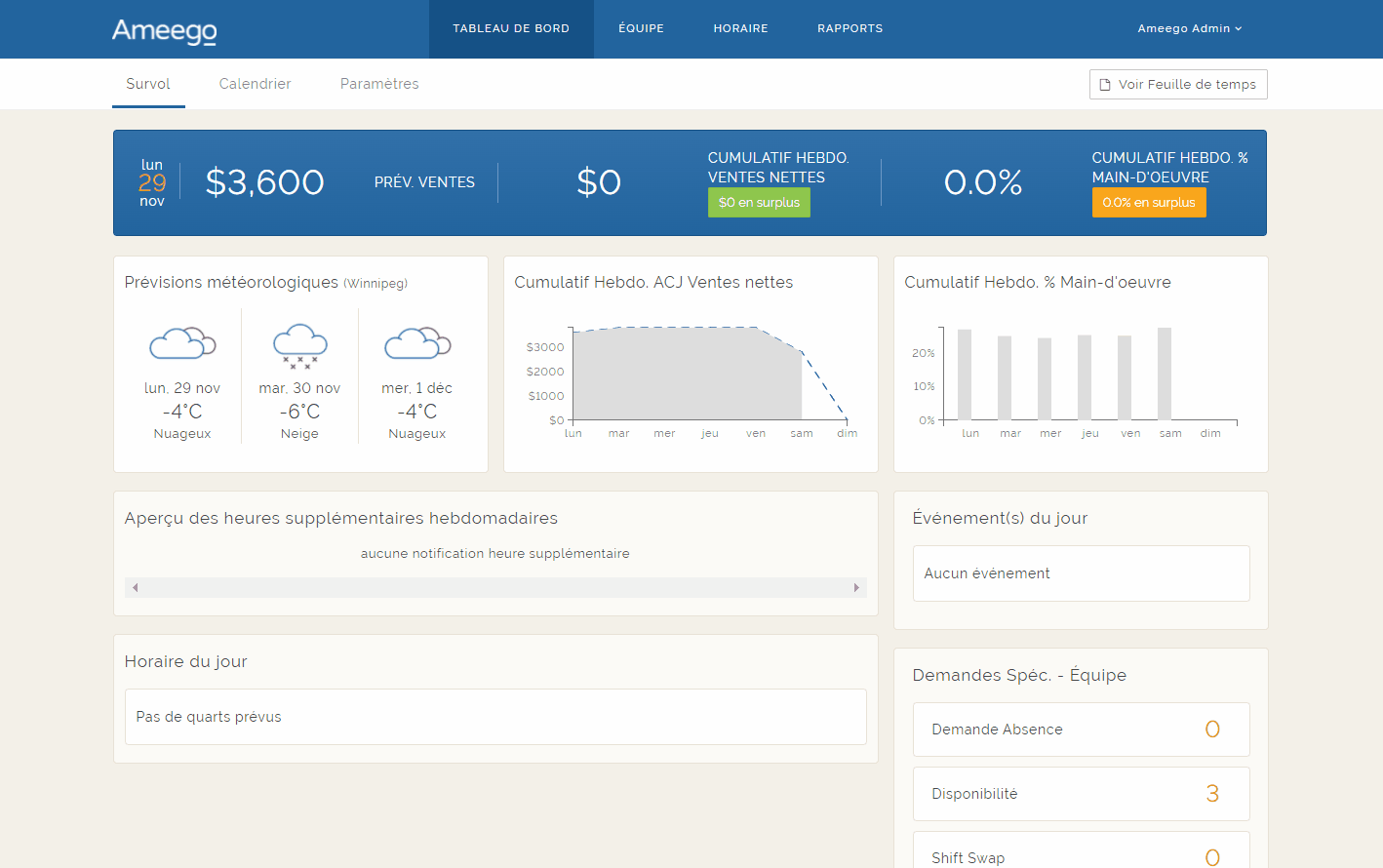Select the Survol tab
The image size is (1383, 868).
148,84
